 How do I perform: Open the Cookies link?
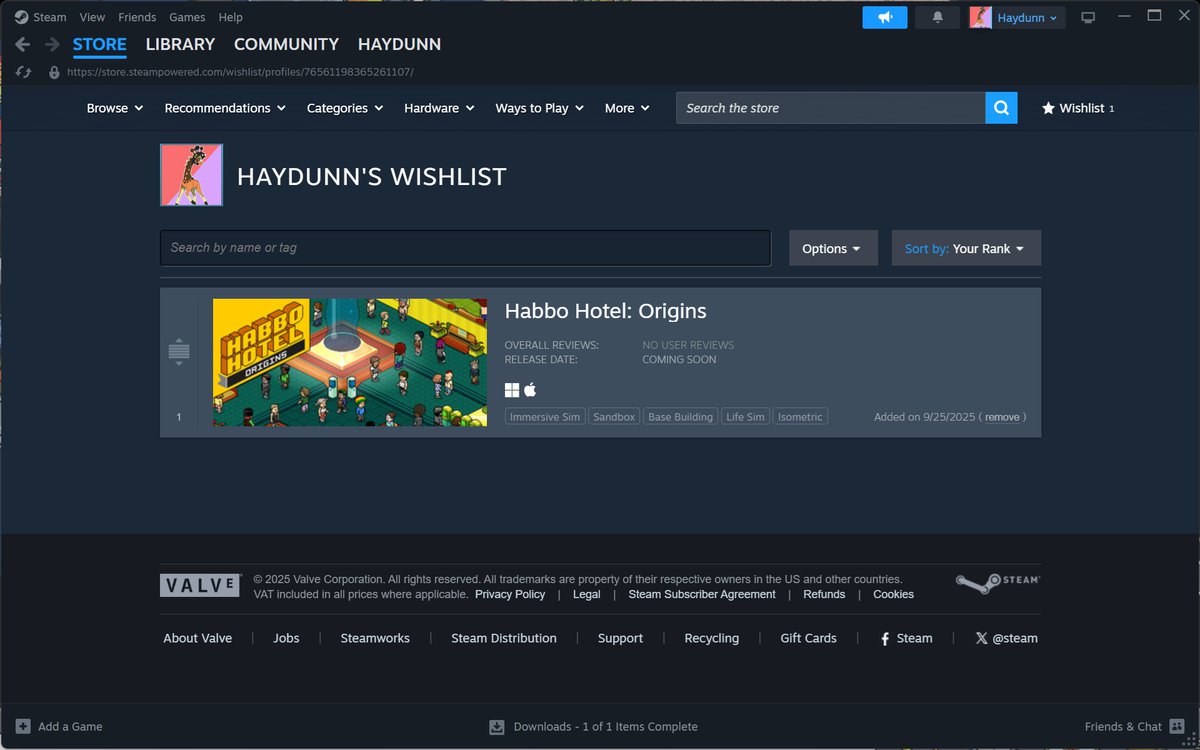(893, 594)
